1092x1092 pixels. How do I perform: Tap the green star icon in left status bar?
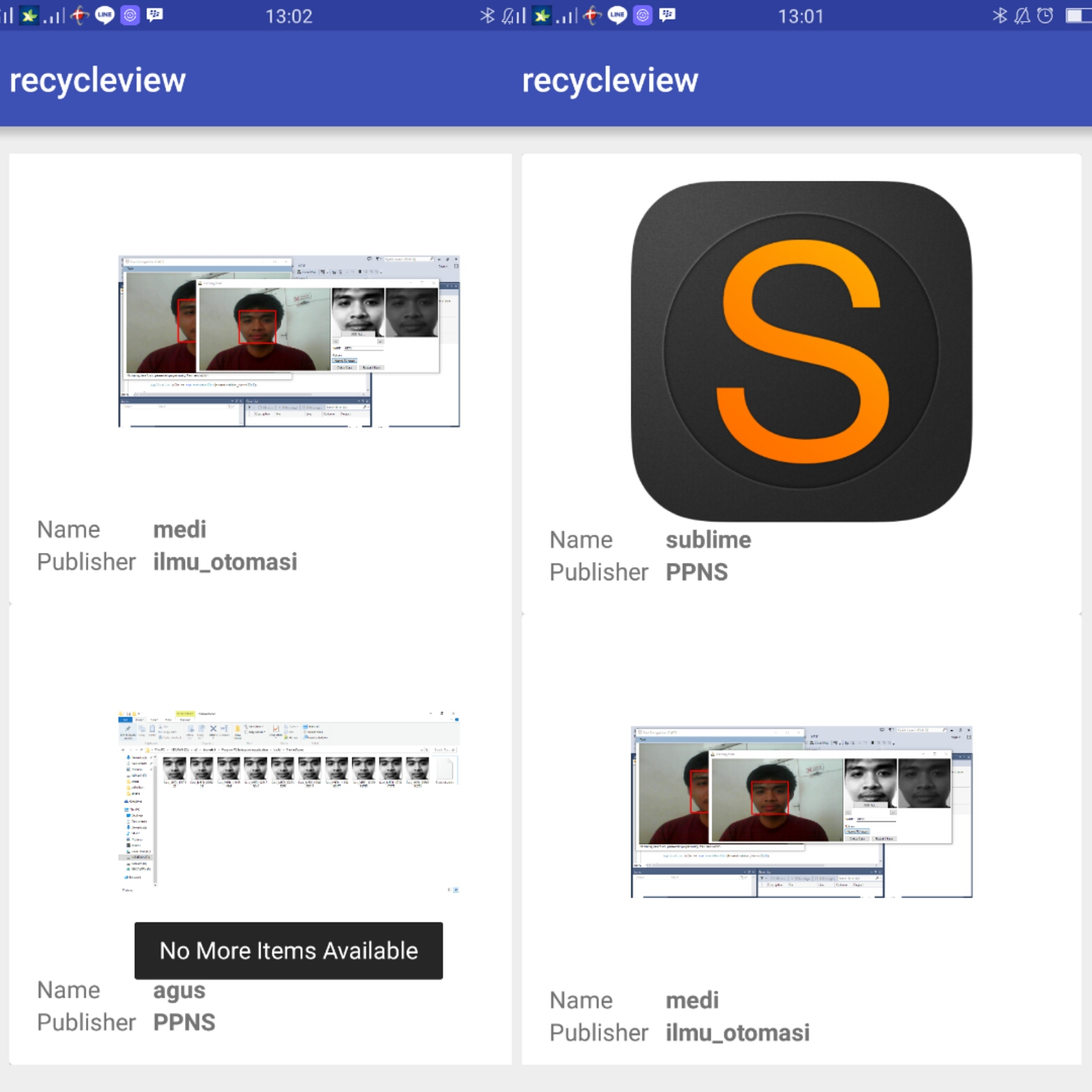[x=29, y=15]
